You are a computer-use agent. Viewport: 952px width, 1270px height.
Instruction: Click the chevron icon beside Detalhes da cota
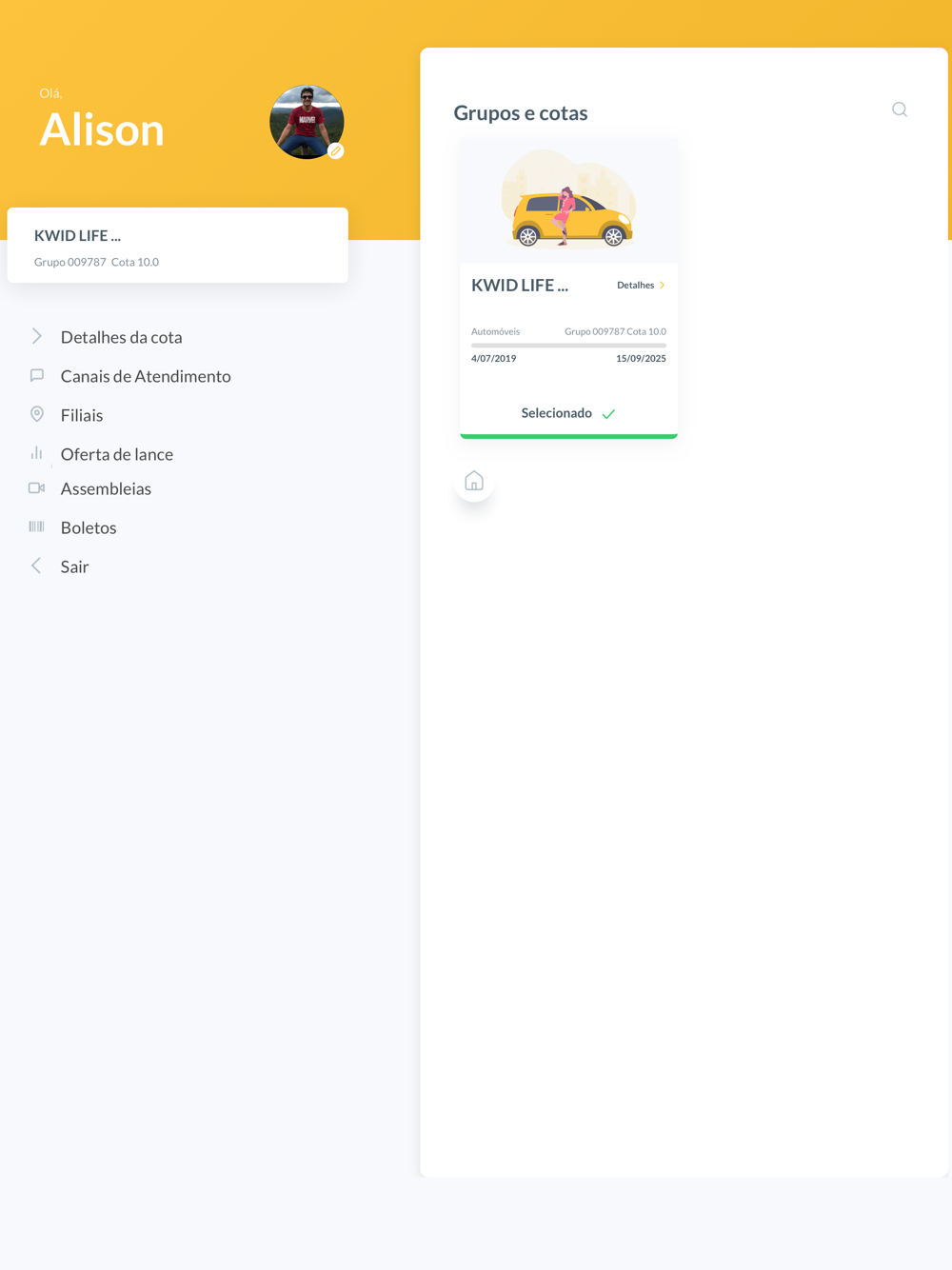point(37,336)
